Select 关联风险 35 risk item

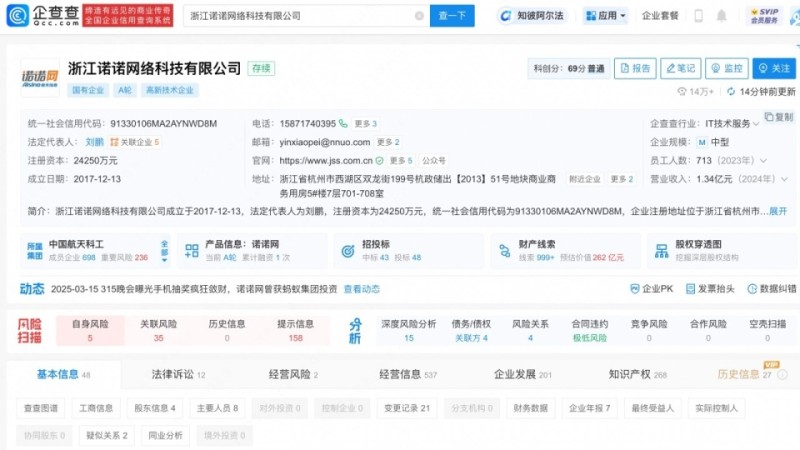coord(158,331)
